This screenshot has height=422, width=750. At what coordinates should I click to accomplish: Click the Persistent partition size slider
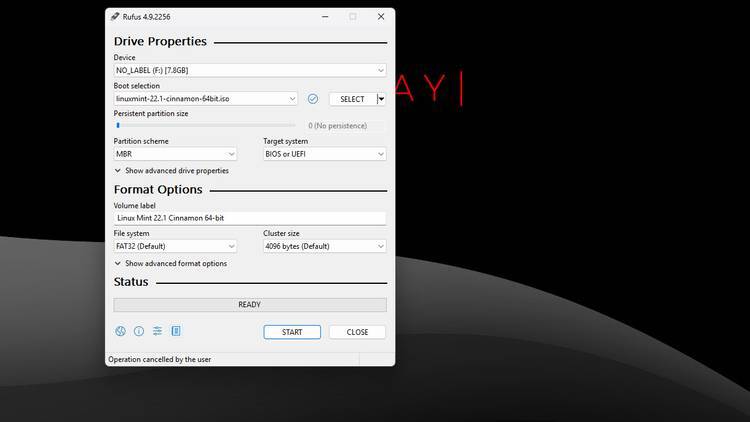pyautogui.click(x=206, y=125)
